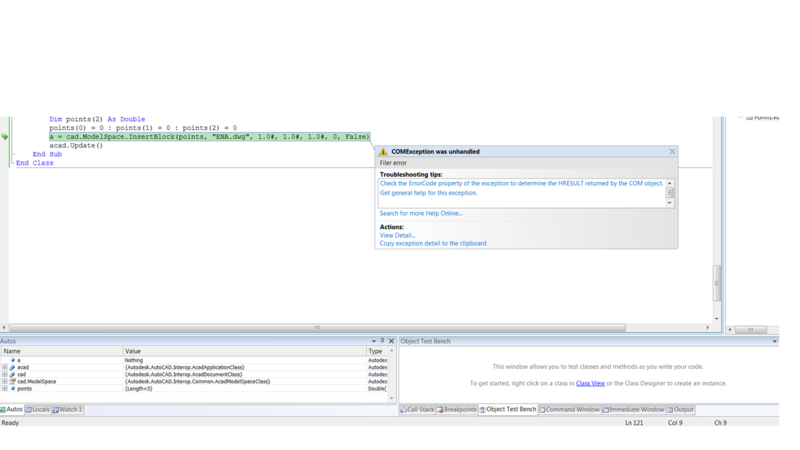Click the Name column header in Autos
Image resolution: width=800 pixels, height=450 pixels.
click(x=62, y=351)
